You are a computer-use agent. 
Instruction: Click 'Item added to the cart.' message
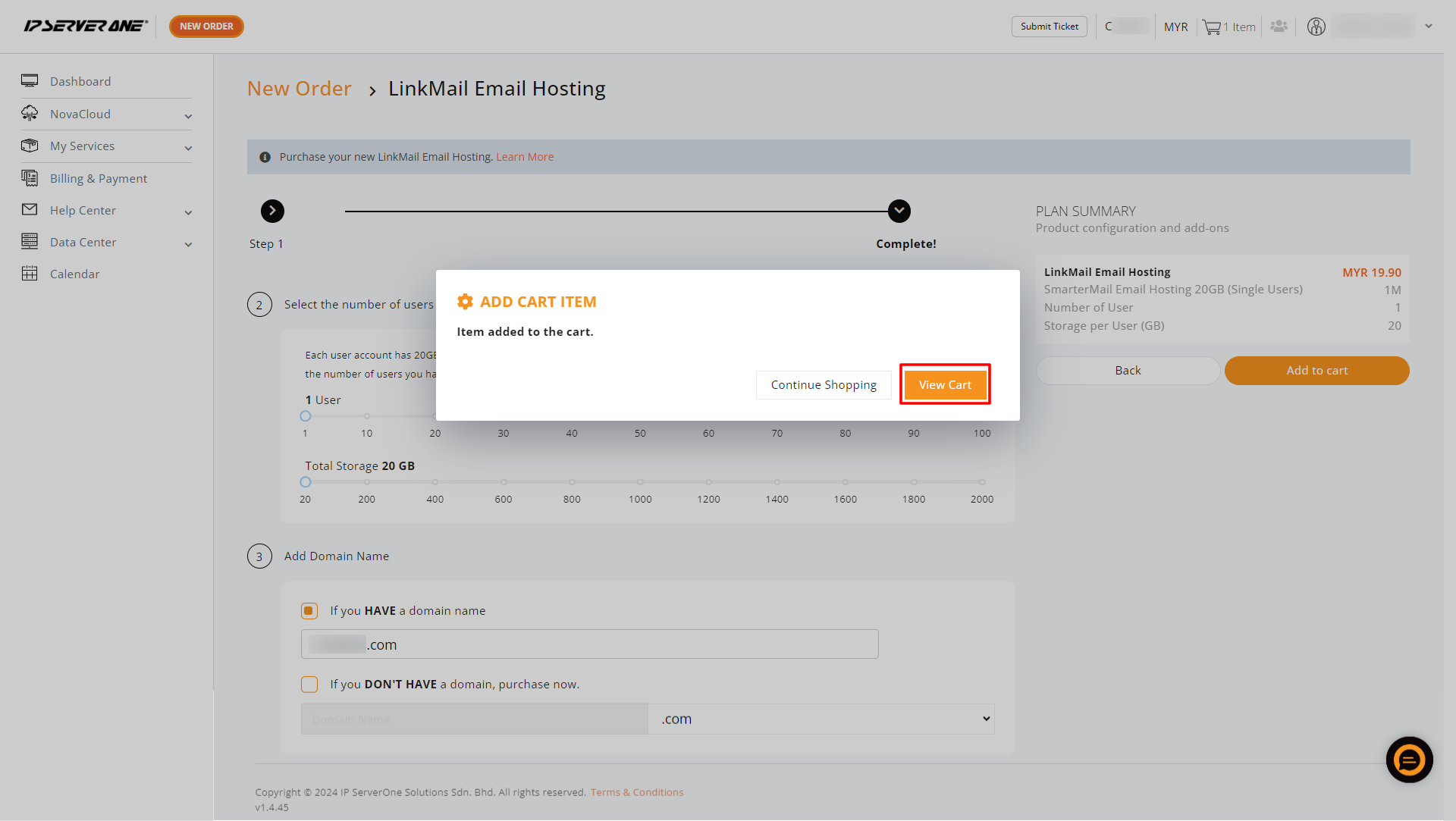525,332
